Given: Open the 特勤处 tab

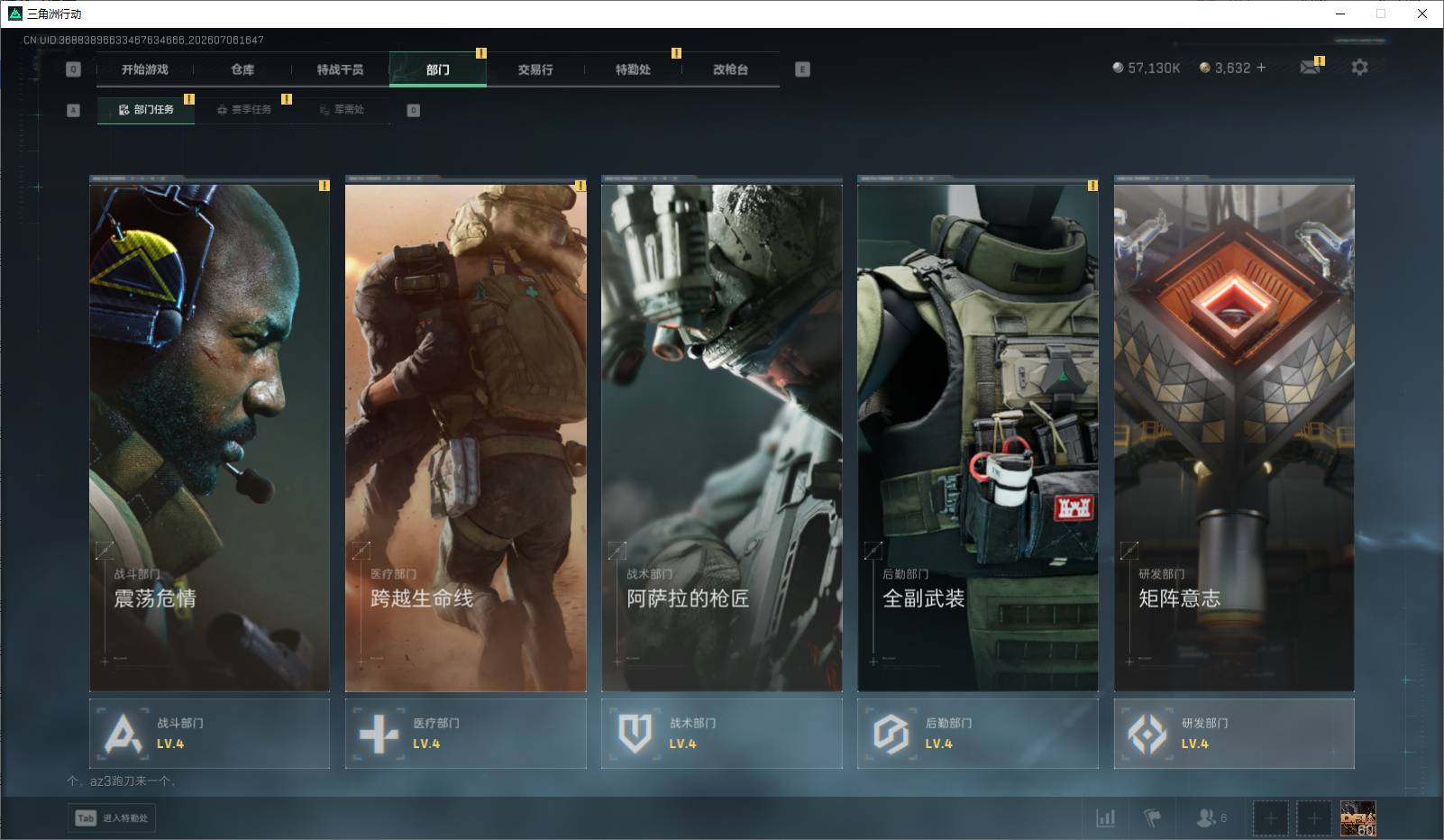Looking at the screenshot, I should [633, 69].
